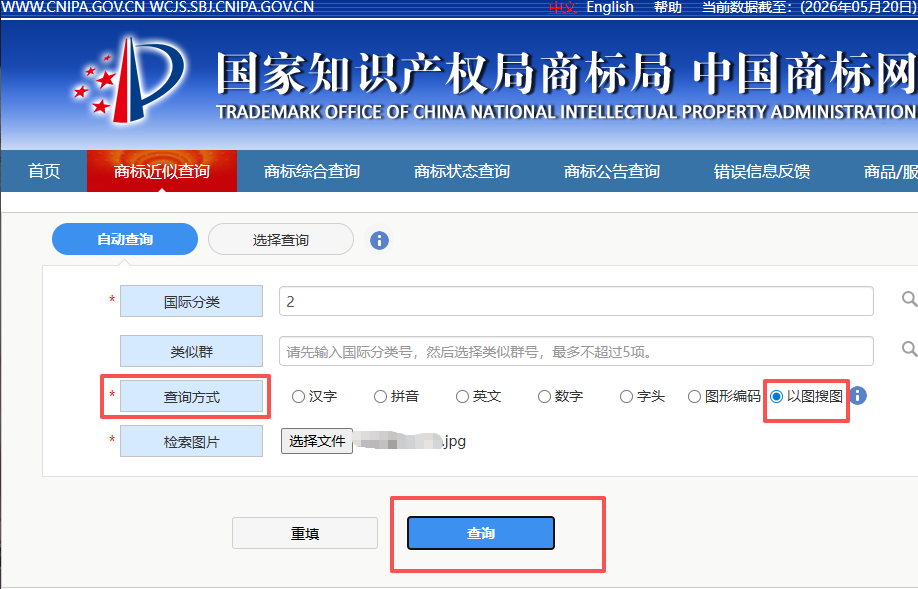
Task: Click the info icon next to 以图搜图
Action: pyautogui.click(x=858, y=396)
